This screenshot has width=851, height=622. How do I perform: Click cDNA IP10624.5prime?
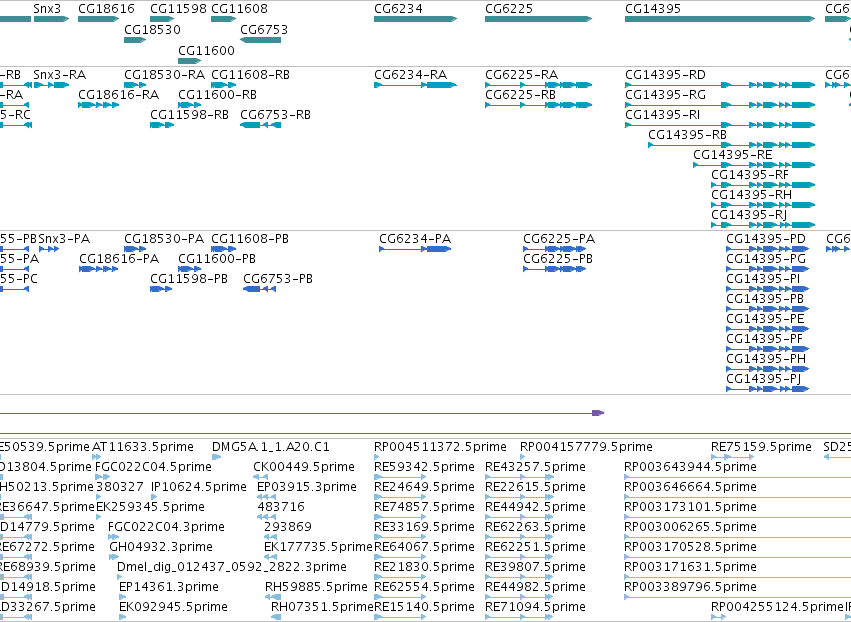199,487
